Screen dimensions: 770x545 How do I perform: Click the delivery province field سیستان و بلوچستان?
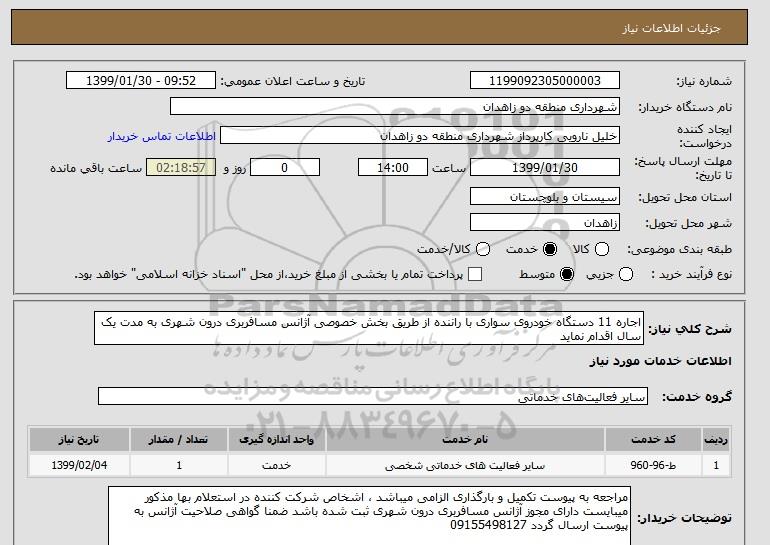545,197
